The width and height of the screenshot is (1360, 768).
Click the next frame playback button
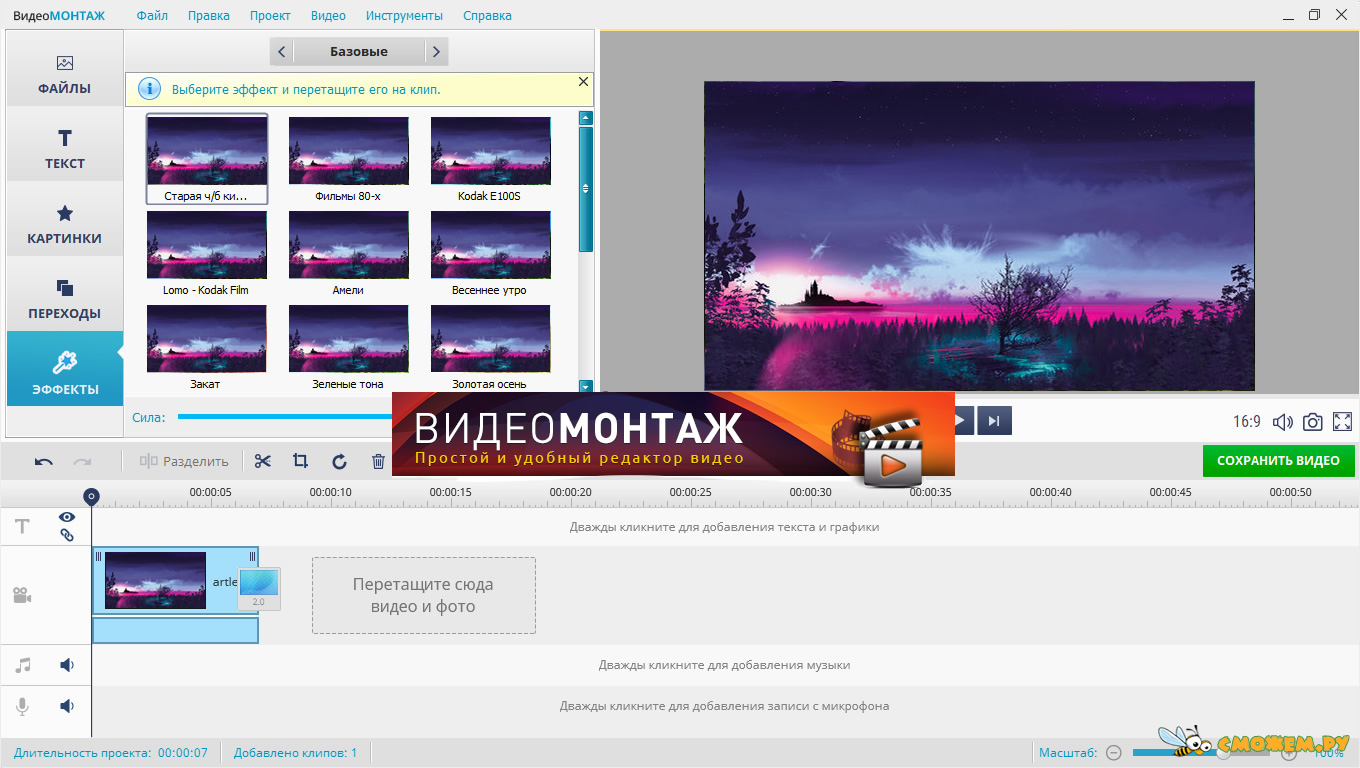point(994,420)
